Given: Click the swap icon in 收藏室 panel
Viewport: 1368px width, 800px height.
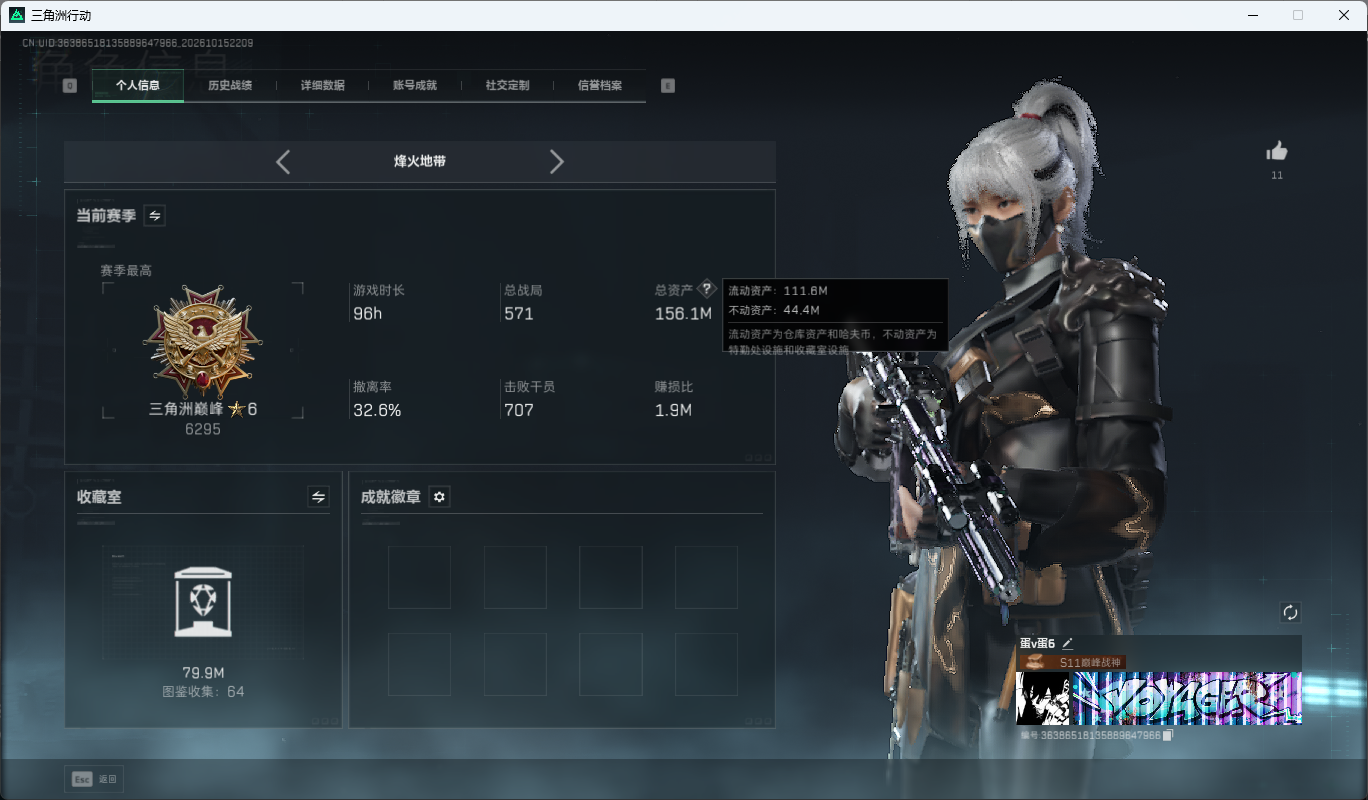Looking at the screenshot, I should [319, 497].
